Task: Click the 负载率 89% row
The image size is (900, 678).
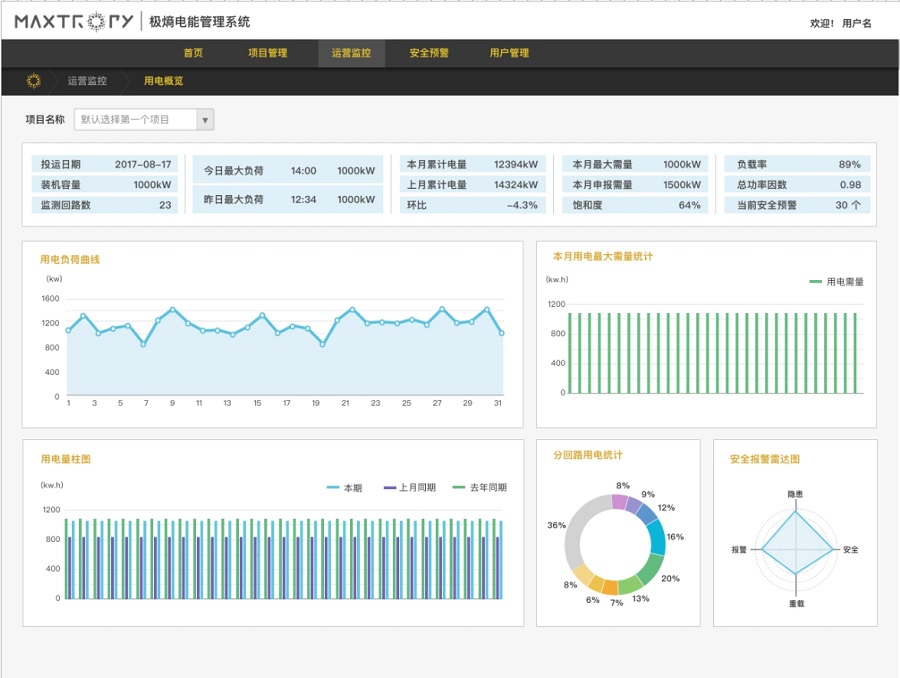Action: pyautogui.click(x=798, y=164)
